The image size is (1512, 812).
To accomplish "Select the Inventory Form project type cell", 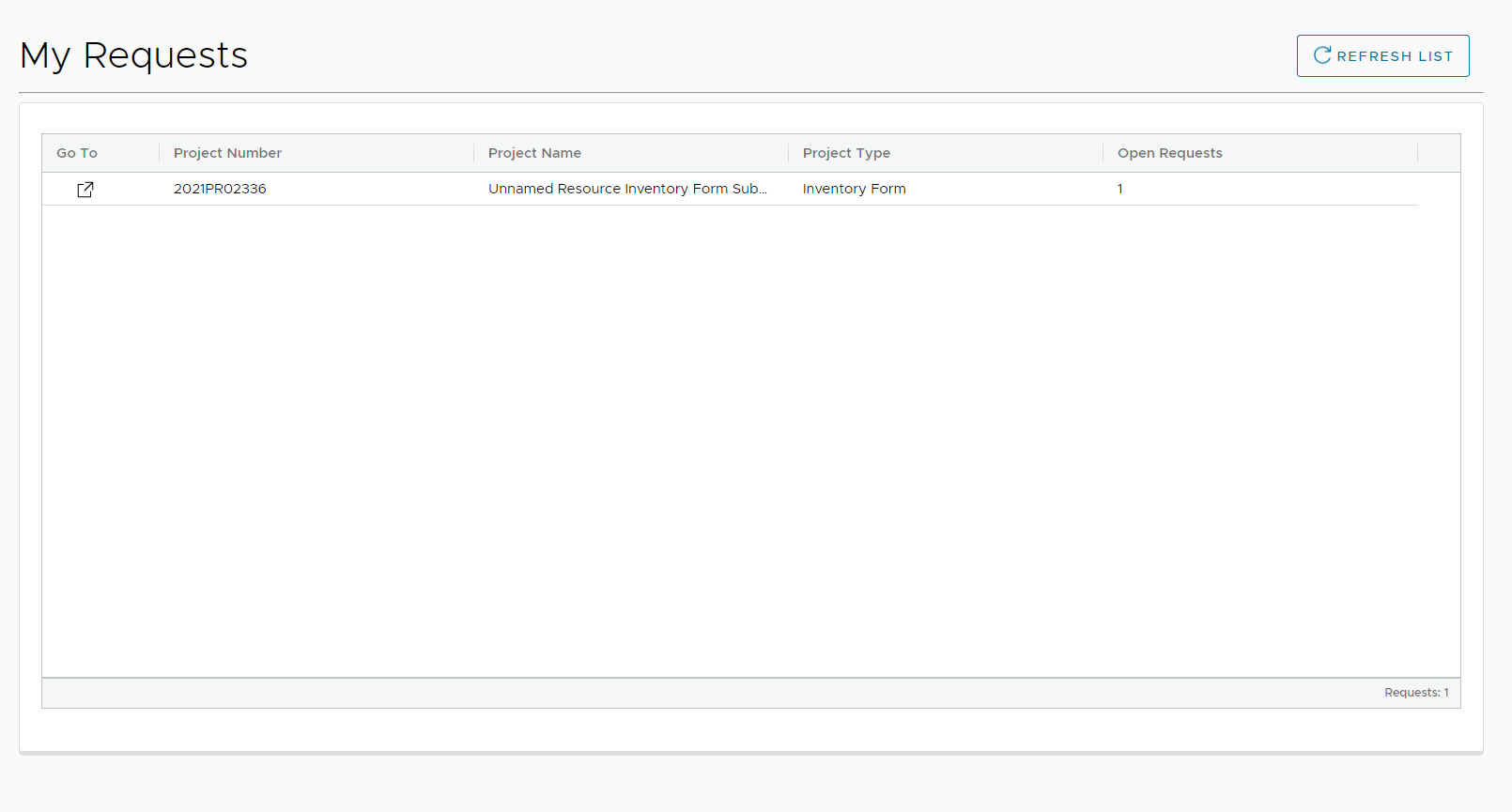I will 854,189.
